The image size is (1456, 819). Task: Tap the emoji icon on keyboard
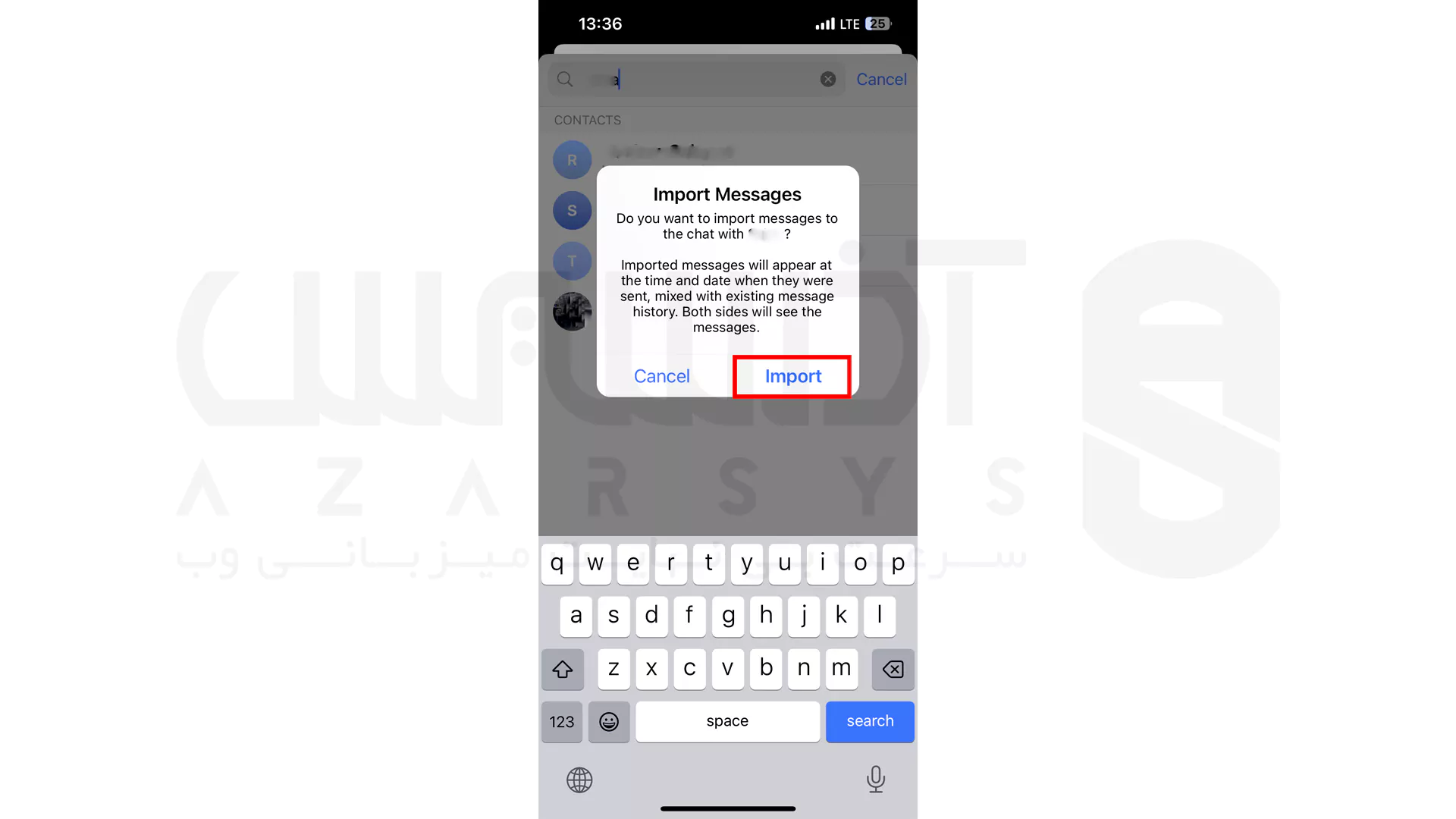[608, 721]
